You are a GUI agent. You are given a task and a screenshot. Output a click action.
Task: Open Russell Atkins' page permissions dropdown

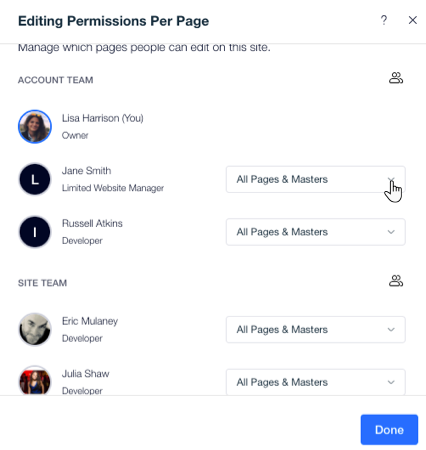(x=316, y=232)
